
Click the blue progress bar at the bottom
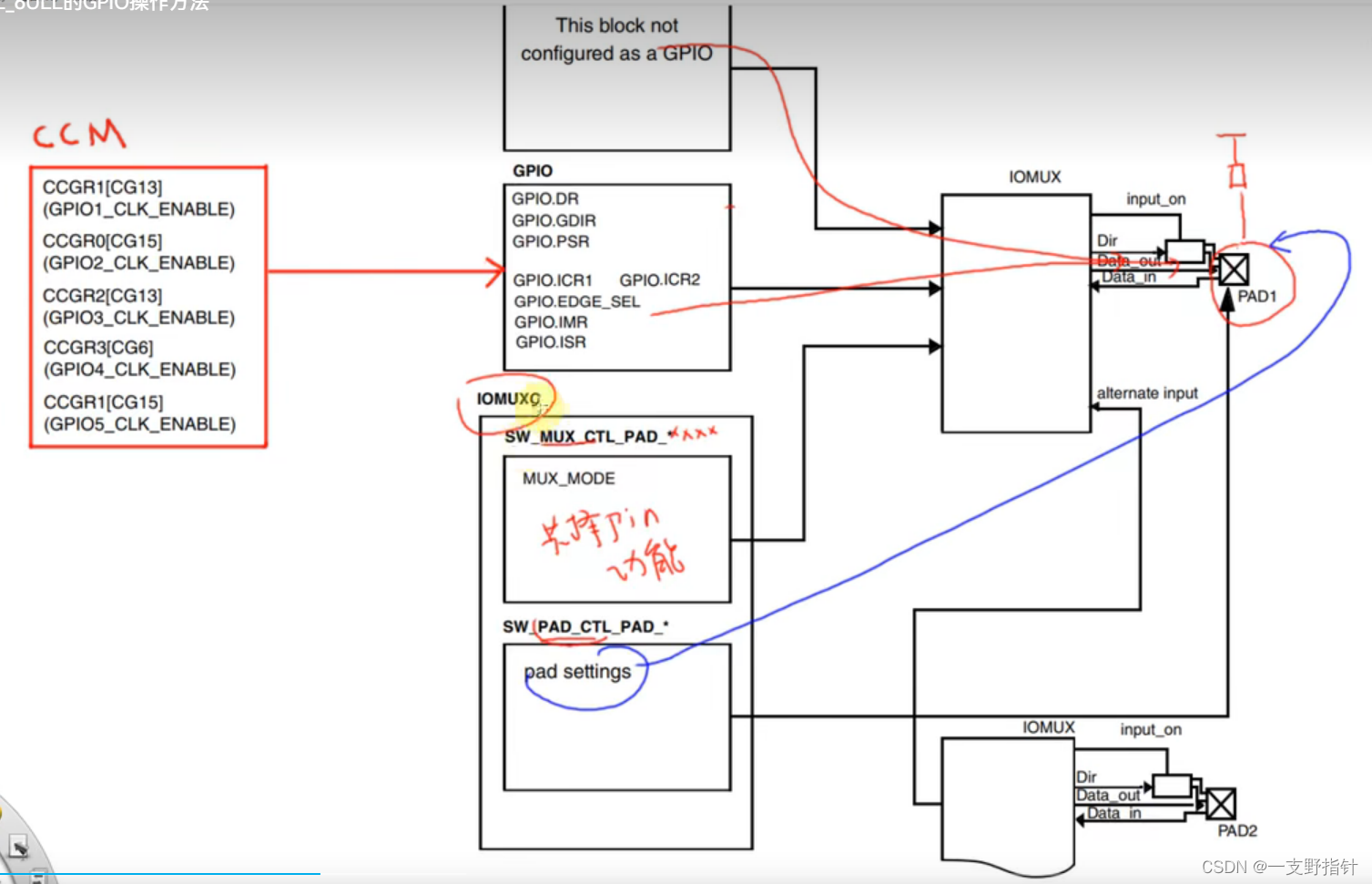159,872
